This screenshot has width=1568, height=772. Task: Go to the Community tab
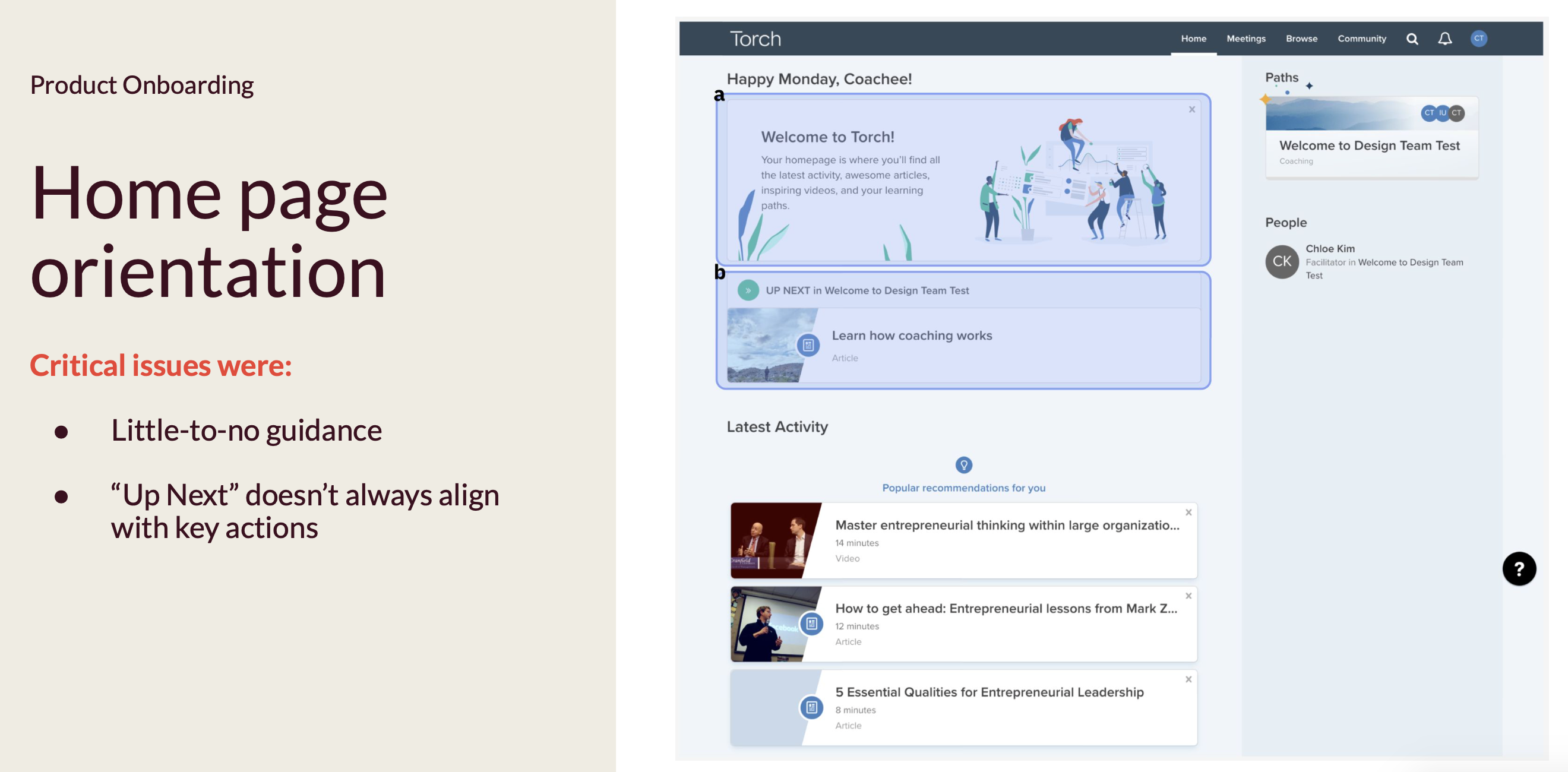point(1362,39)
